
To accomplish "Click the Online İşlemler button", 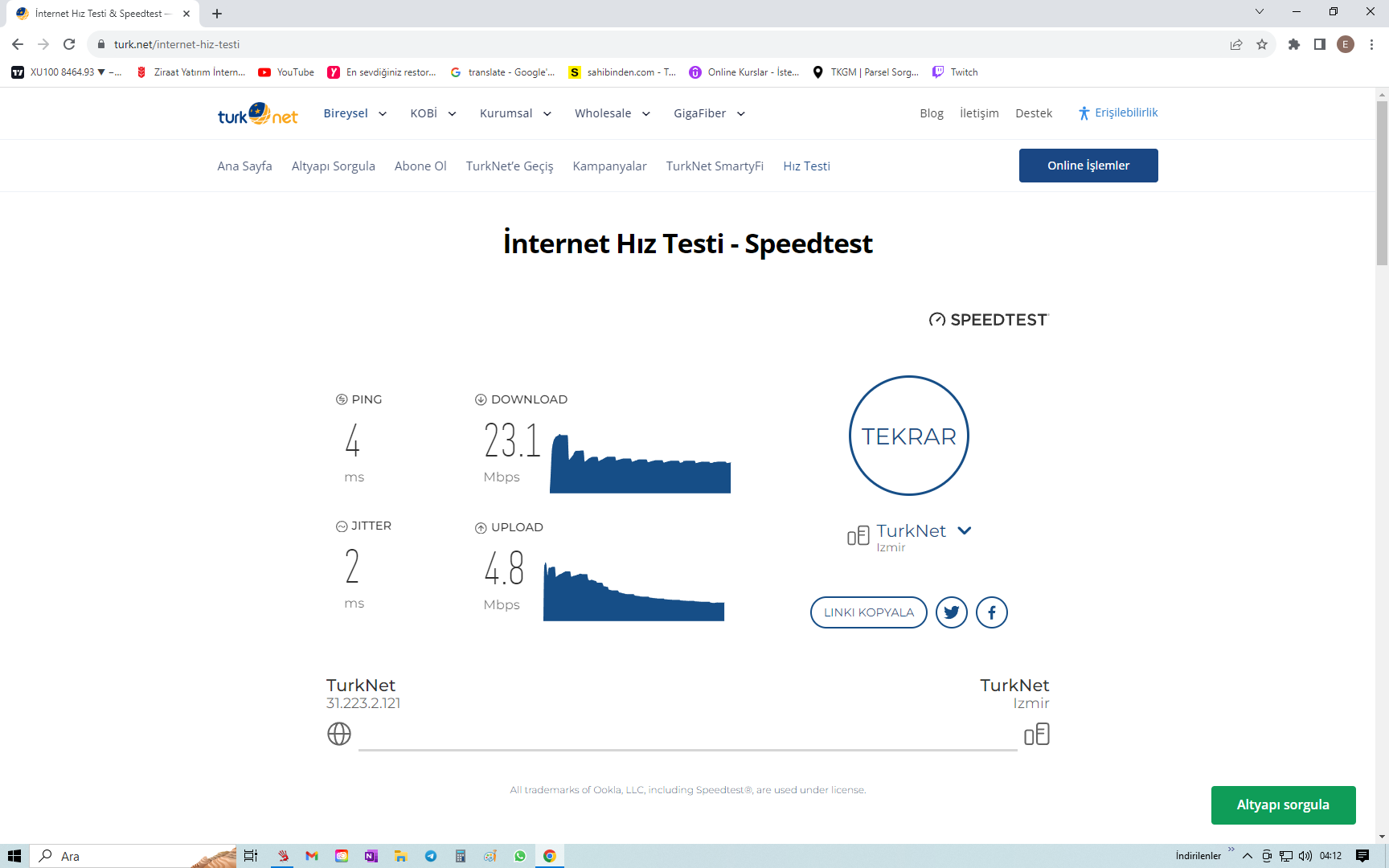I will click(x=1088, y=166).
